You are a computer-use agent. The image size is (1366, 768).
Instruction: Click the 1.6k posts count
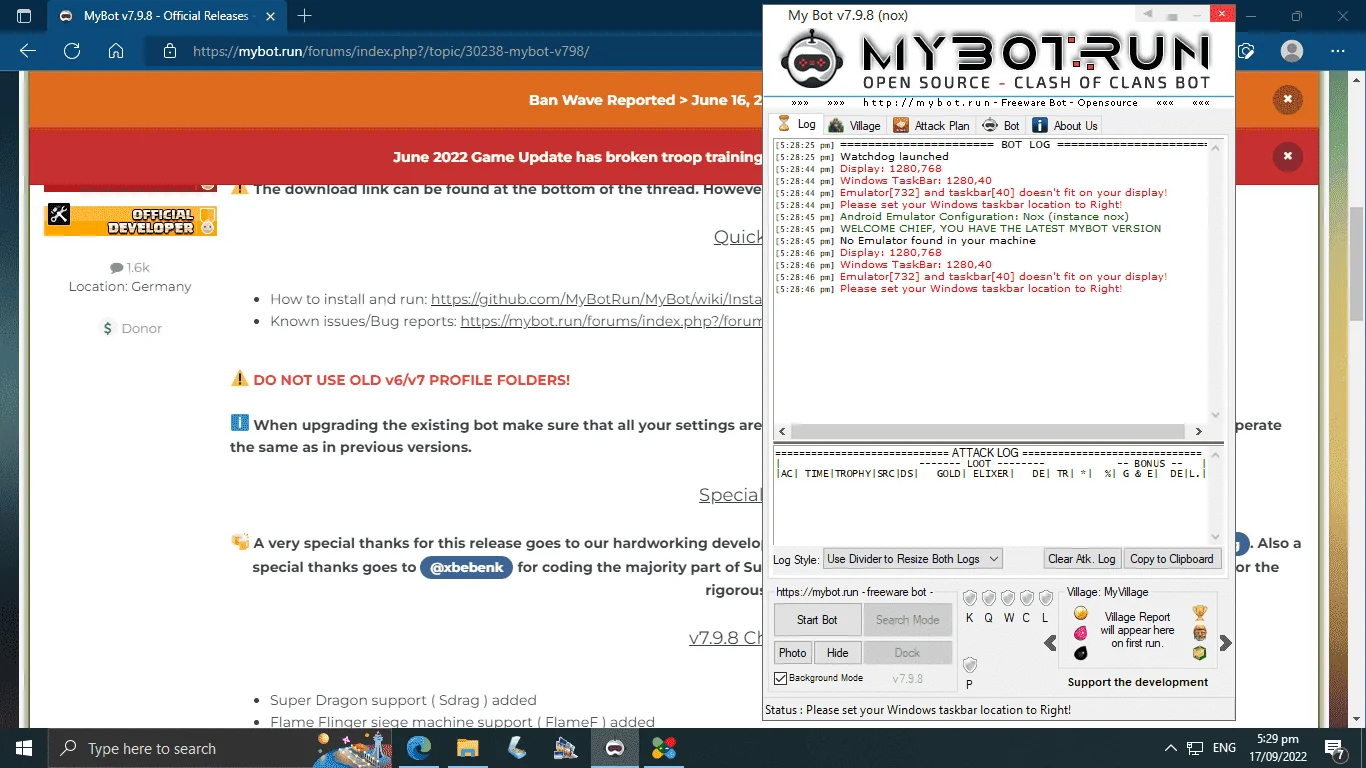point(130,267)
